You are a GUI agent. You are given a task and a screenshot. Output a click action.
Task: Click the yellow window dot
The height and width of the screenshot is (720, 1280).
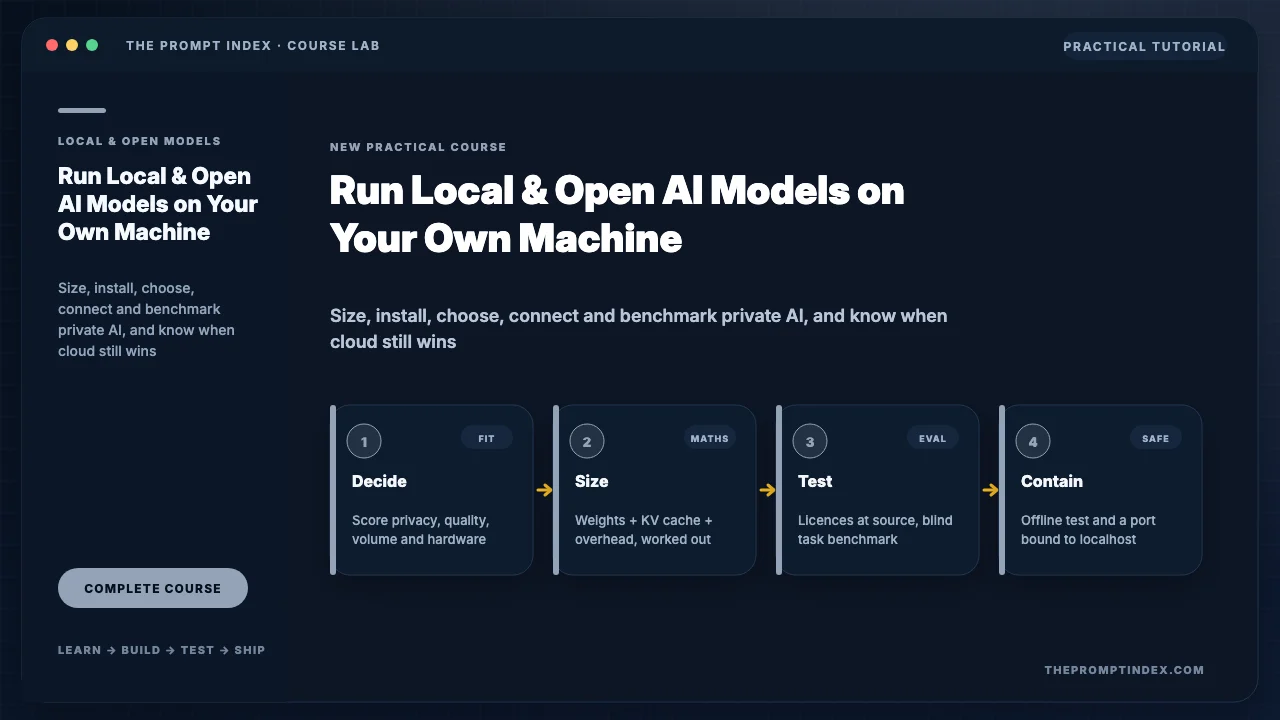coord(72,45)
